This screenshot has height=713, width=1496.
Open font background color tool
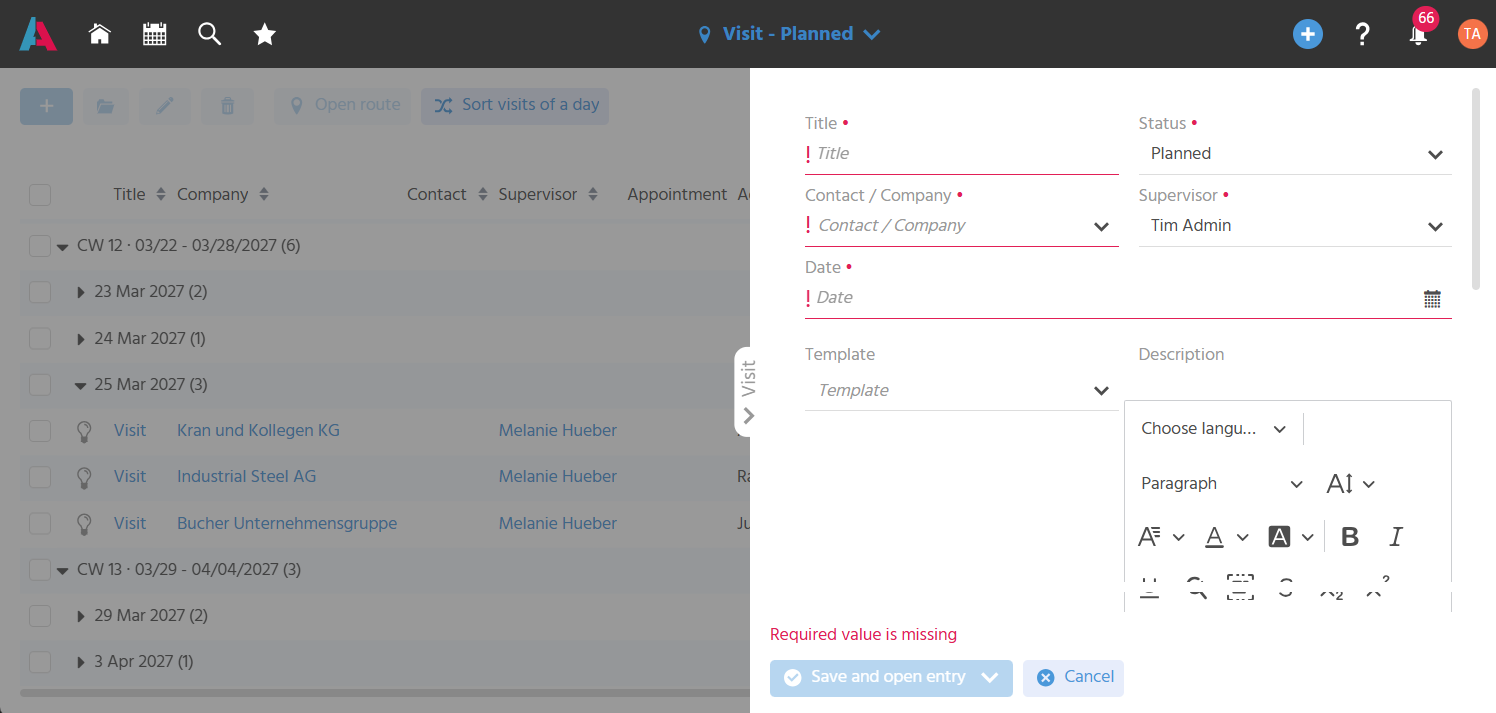pyautogui.click(x=1290, y=537)
